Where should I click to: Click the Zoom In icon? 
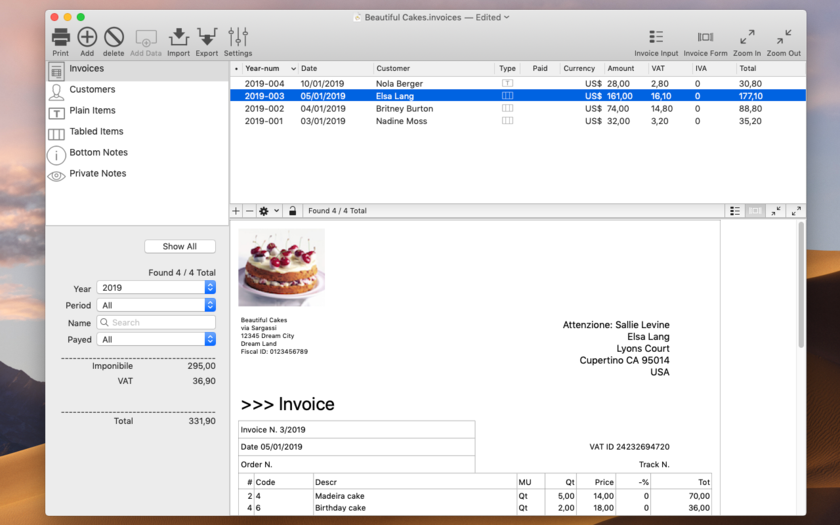(747, 38)
